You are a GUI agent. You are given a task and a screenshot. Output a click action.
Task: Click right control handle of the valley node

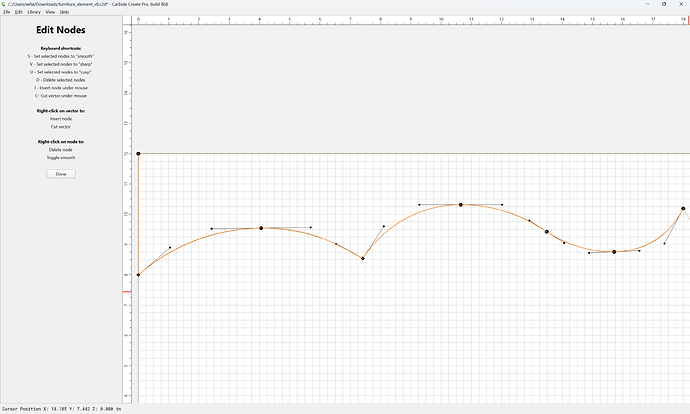(639, 251)
